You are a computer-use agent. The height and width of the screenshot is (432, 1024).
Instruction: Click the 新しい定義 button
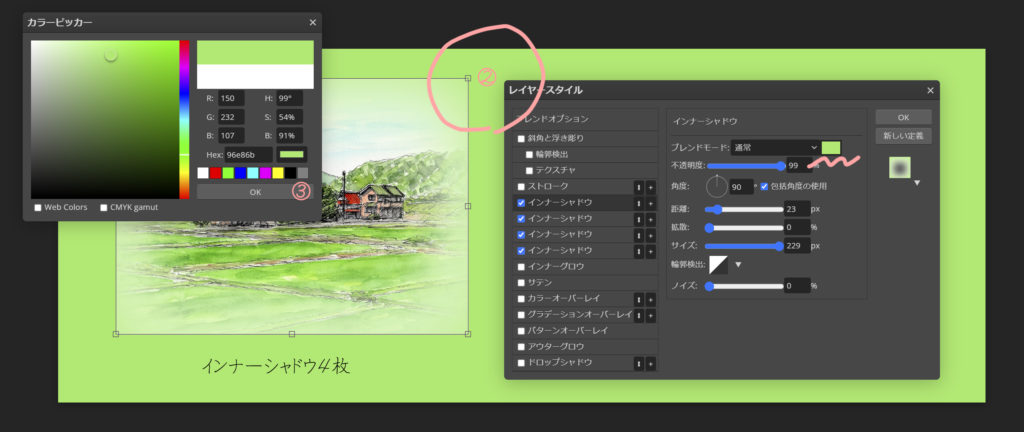[x=902, y=135]
